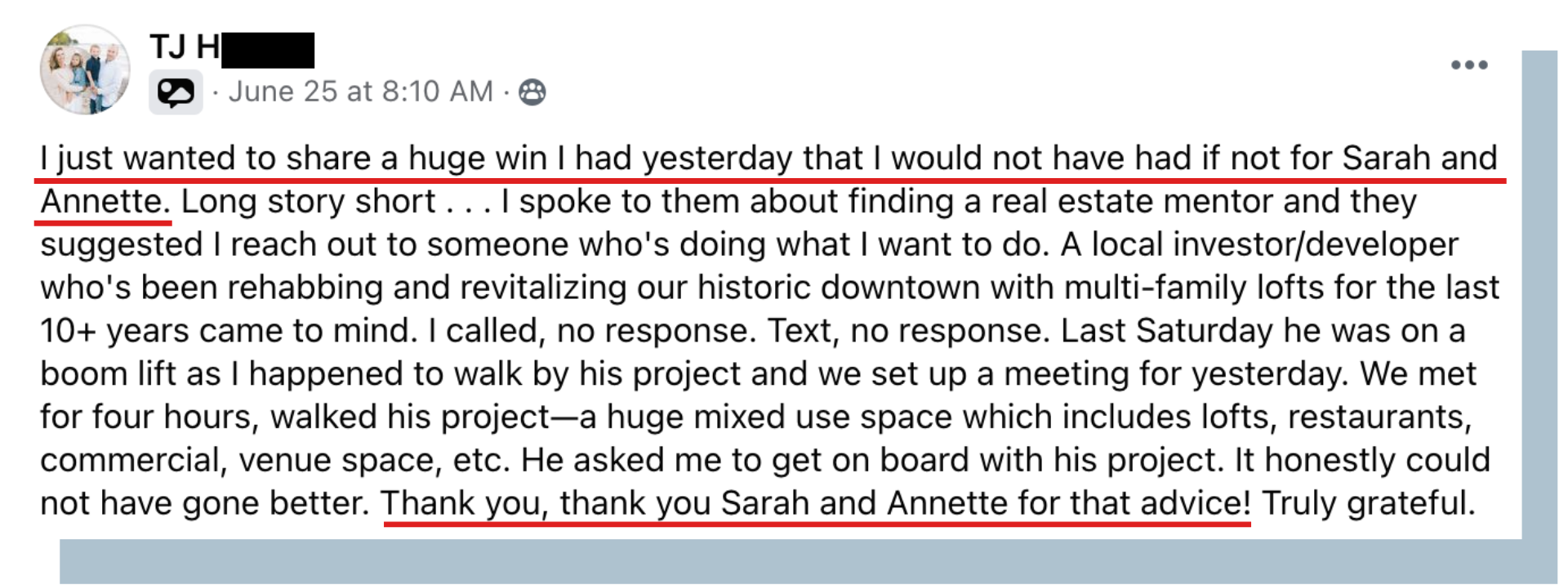Screen dimensions: 1568x585
Task: Open the June 25 at 8:10 AM timestamp
Action: click(360, 92)
